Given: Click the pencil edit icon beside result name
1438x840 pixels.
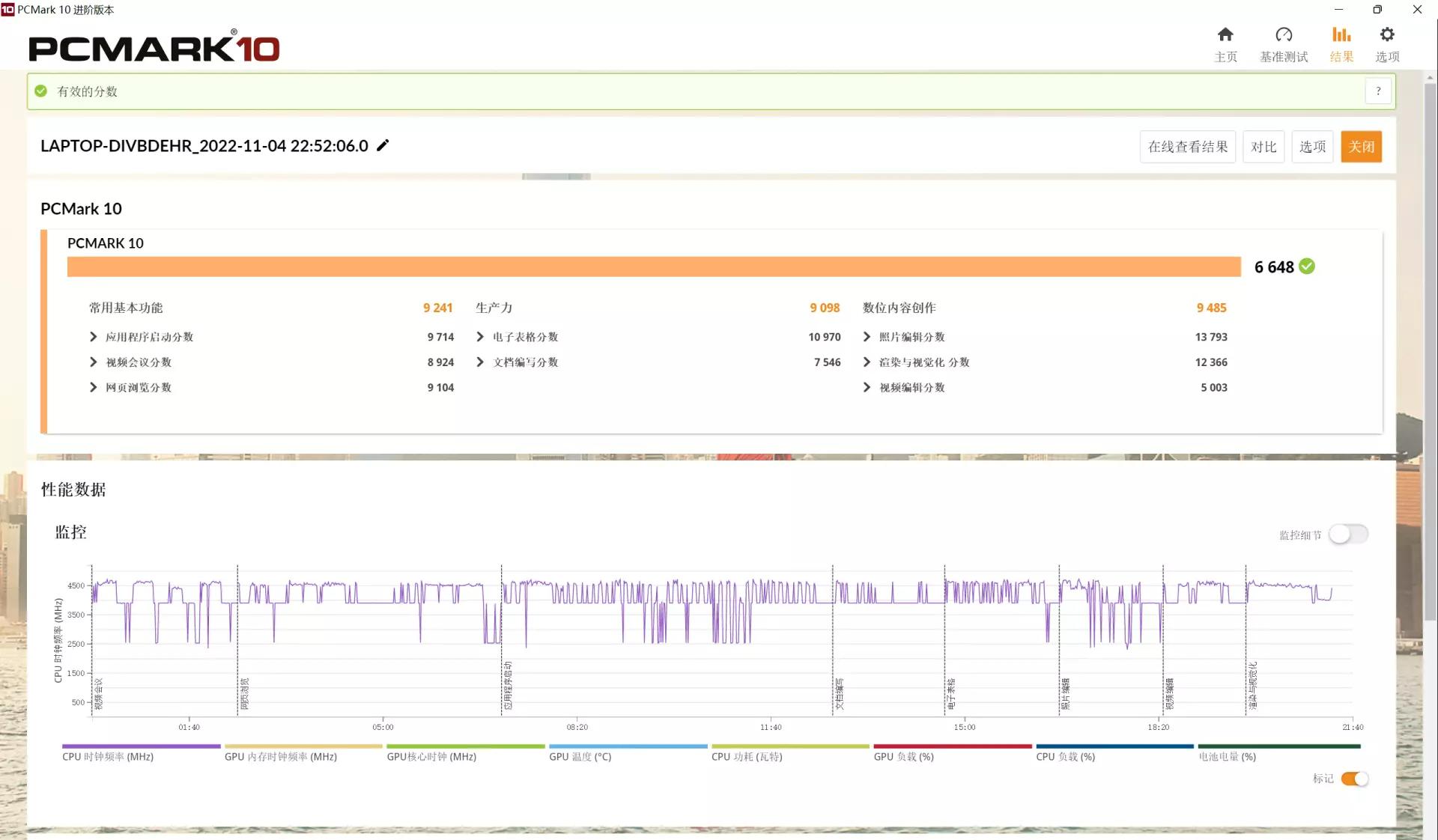Looking at the screenshot, I should point(383,145).
